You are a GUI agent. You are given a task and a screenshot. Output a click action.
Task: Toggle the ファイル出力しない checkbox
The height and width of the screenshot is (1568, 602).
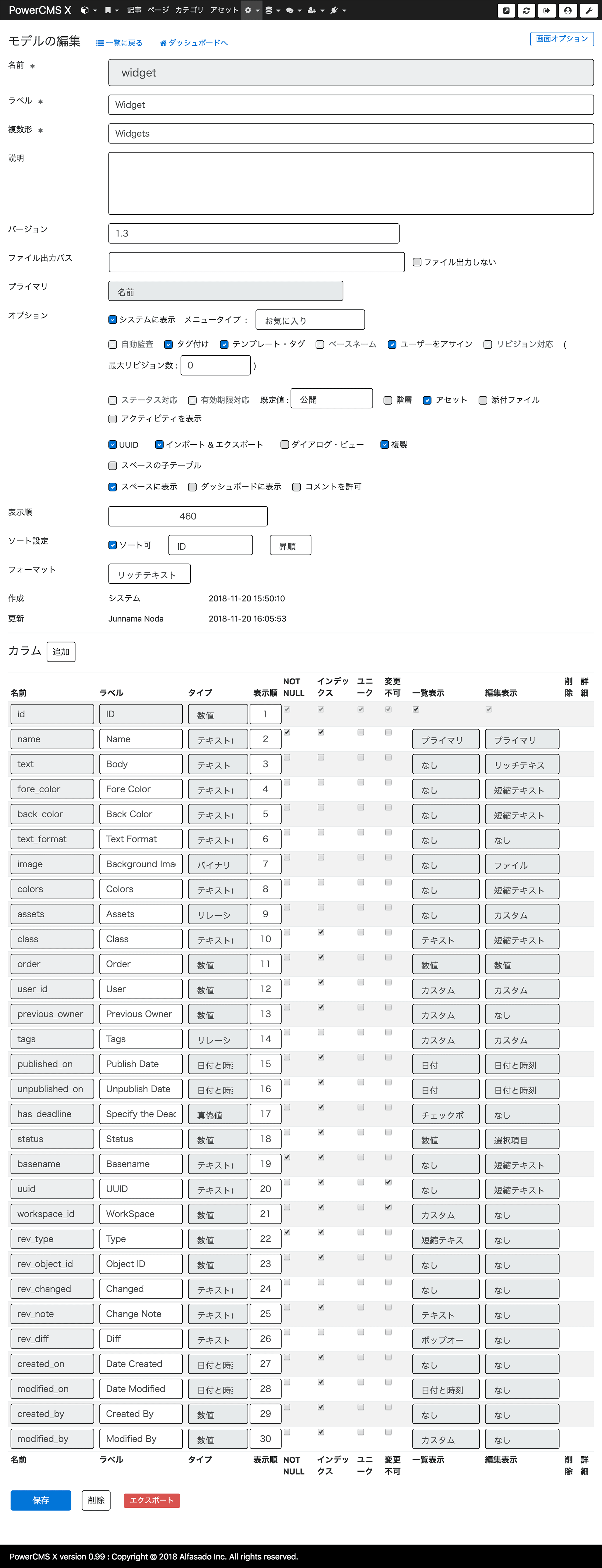coord(417,262)
